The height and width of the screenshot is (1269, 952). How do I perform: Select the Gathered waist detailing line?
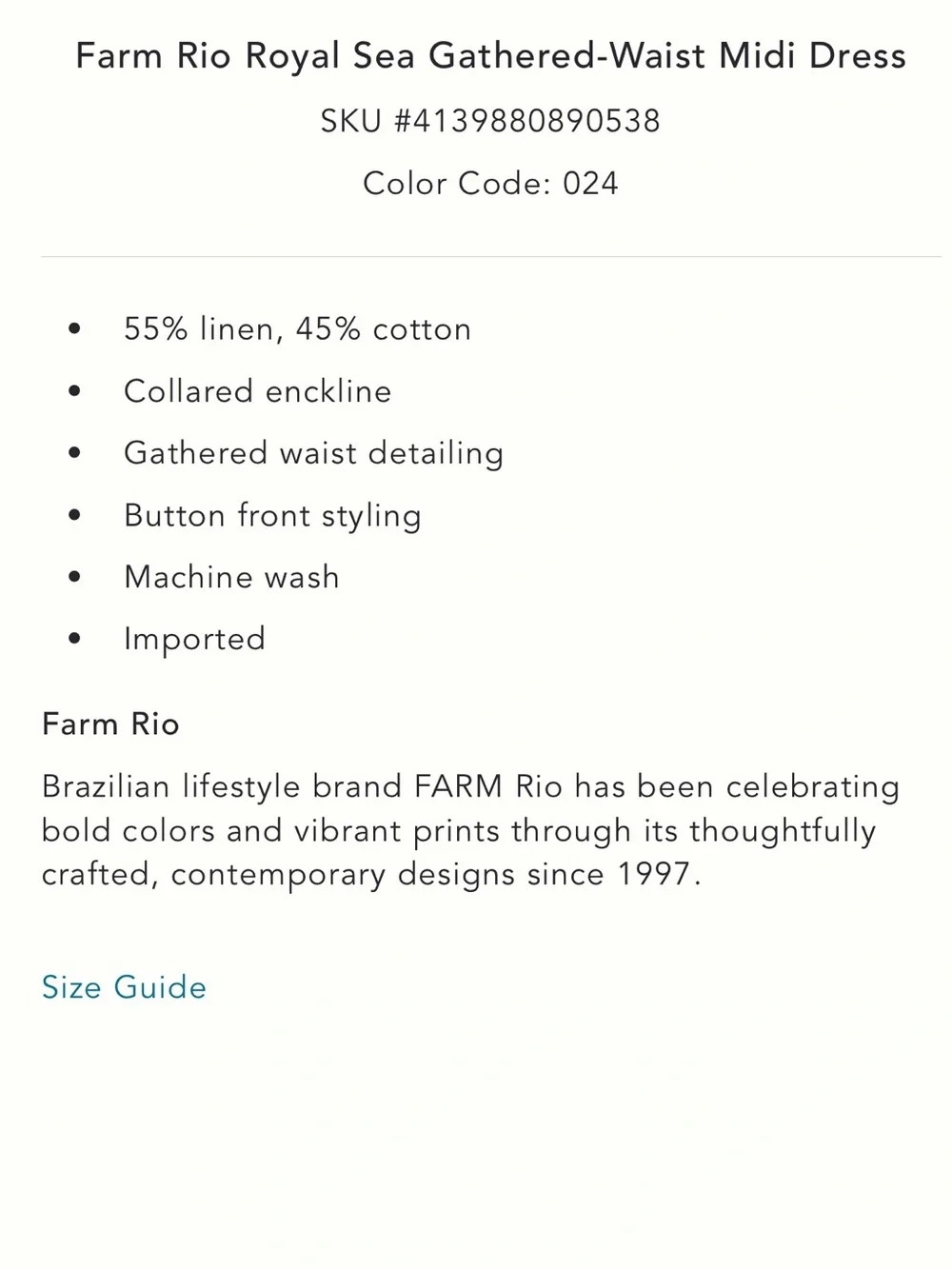313,453
